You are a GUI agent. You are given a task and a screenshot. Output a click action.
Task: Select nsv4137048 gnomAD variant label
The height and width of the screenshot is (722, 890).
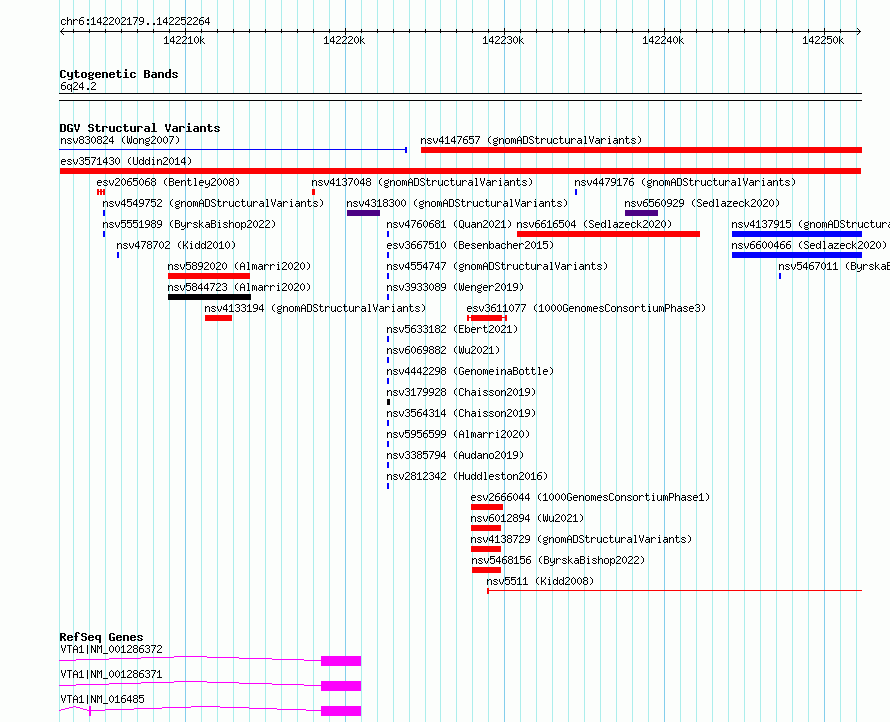click(x=422, y=182)
